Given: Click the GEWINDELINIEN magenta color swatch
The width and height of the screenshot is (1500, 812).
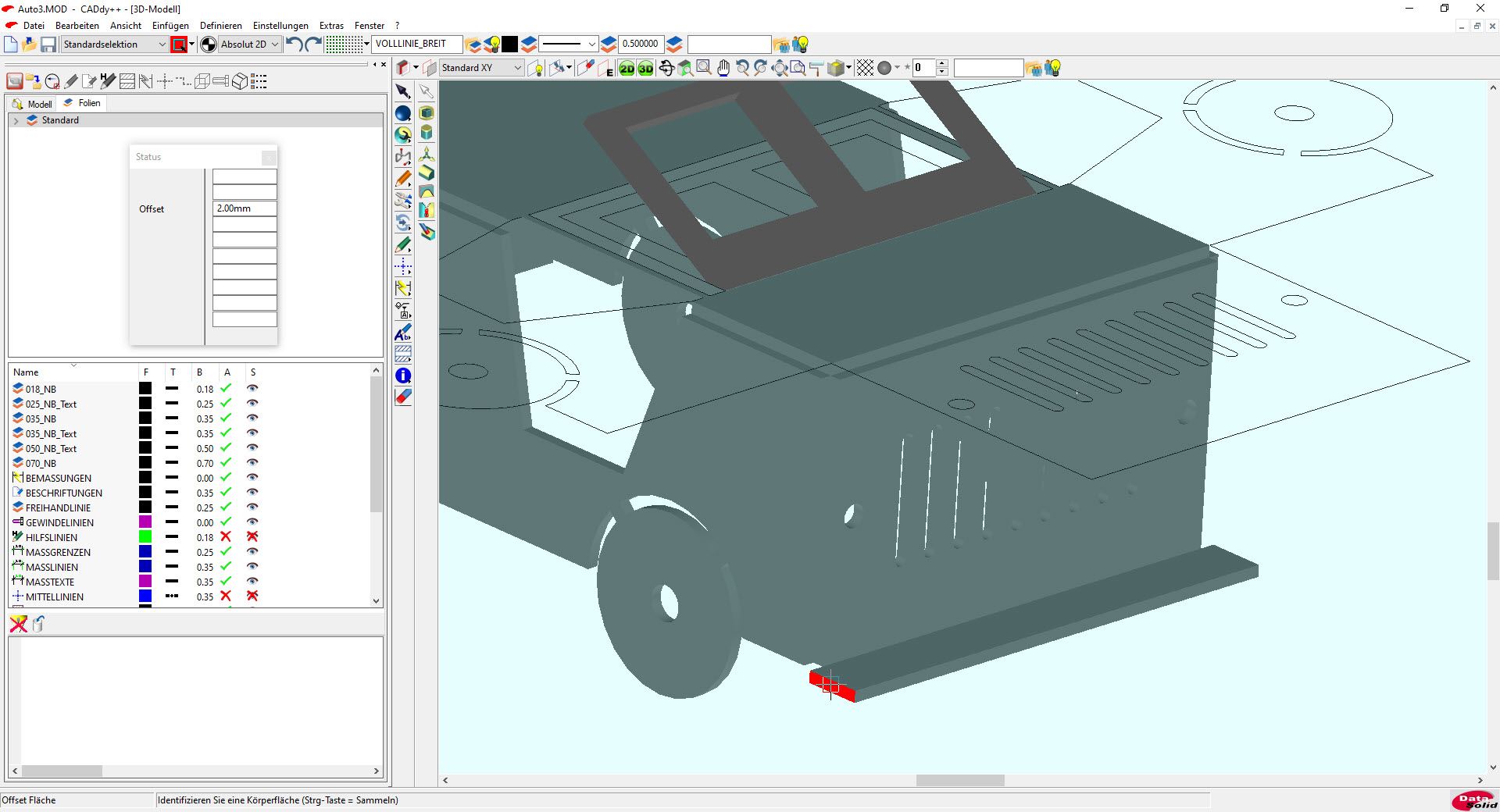Looking at the screenshot, I should coord(145,522).
